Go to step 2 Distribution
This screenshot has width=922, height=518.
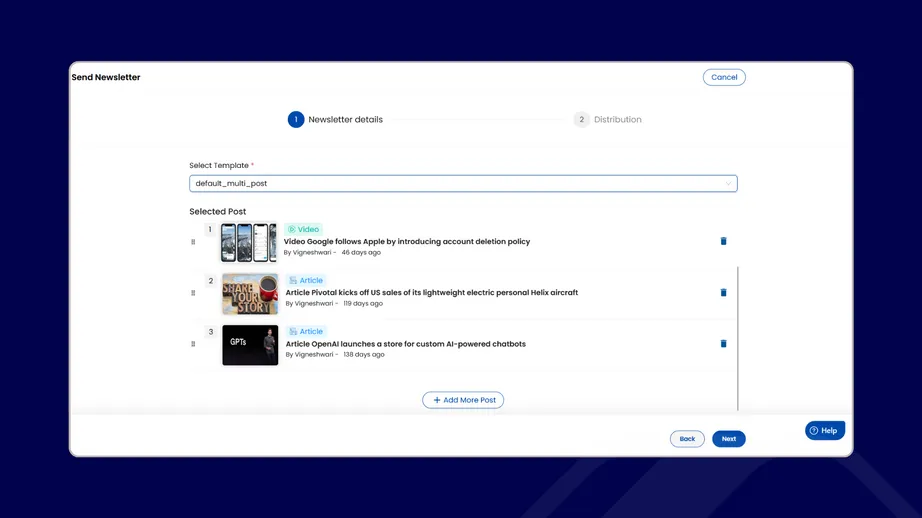click(x=582, y=120)
